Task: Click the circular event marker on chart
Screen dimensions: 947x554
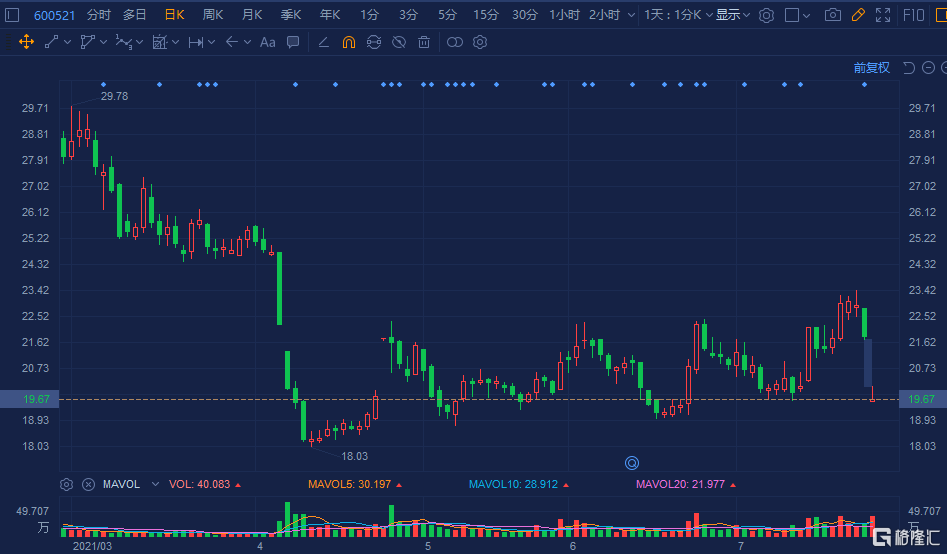Action: (x=632, y=462)
